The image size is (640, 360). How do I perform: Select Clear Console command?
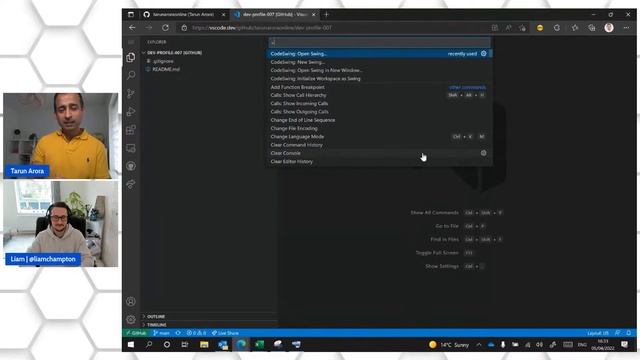[x=380, y=153]
